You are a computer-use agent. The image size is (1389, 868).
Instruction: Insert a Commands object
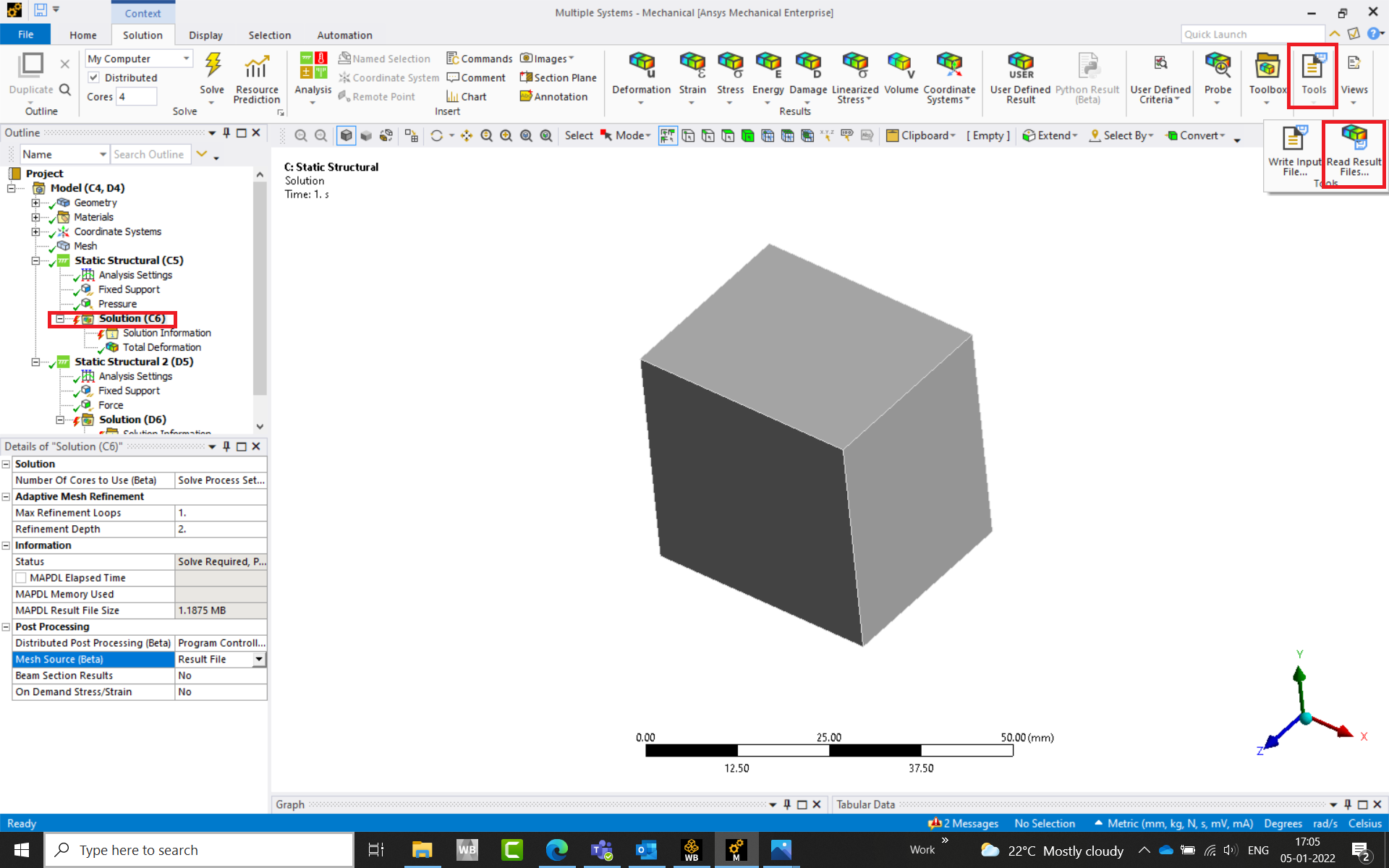coord(479,59)
